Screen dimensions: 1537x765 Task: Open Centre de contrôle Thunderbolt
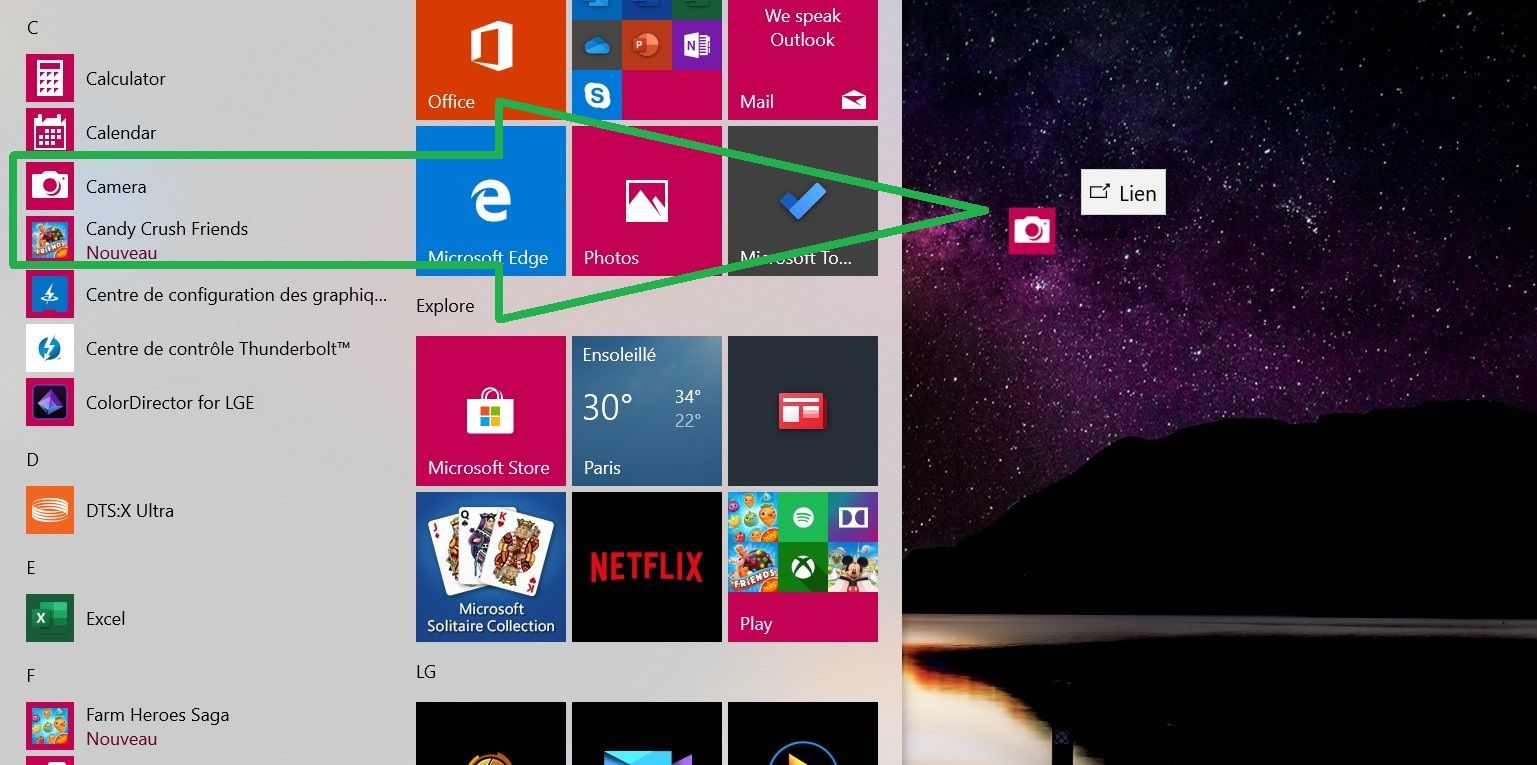217,349
